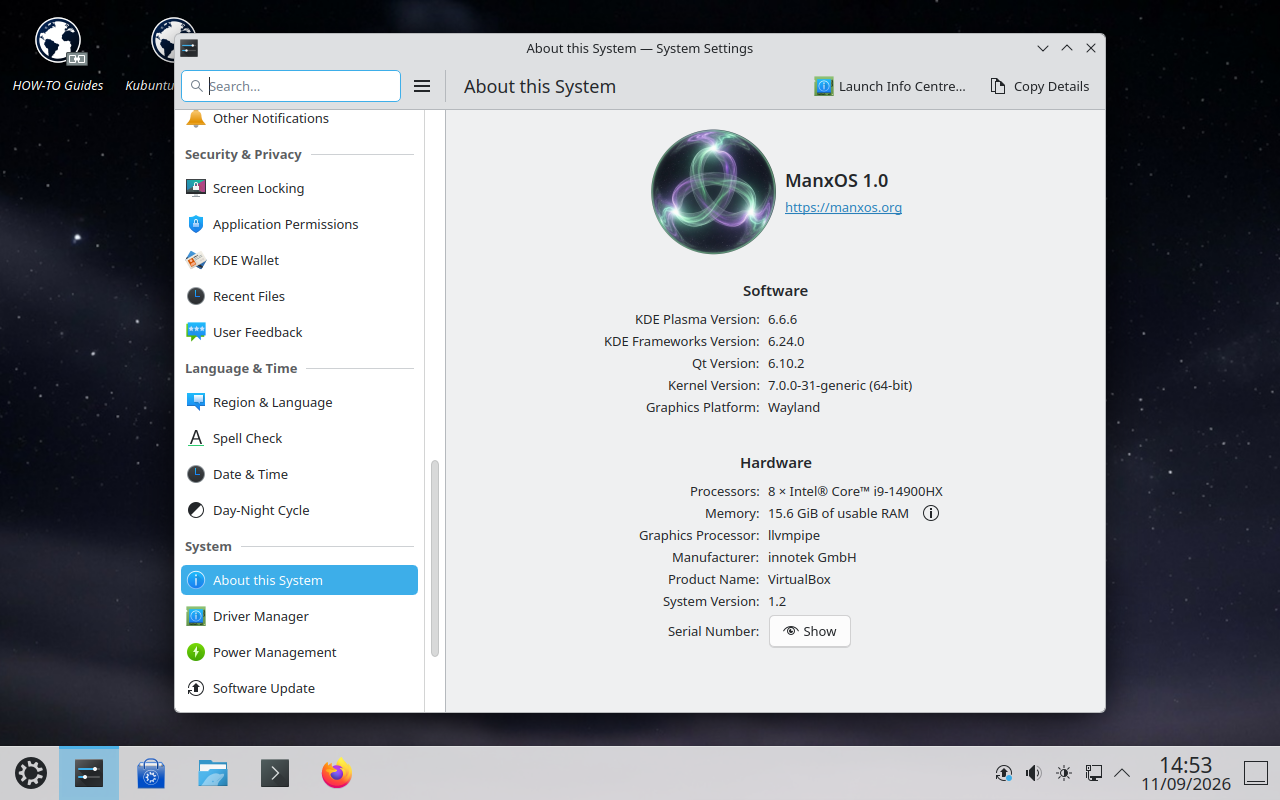Launch Konsole terminal from taskbar
This screenshot has width=1280, height=800.
coord(275,773)
